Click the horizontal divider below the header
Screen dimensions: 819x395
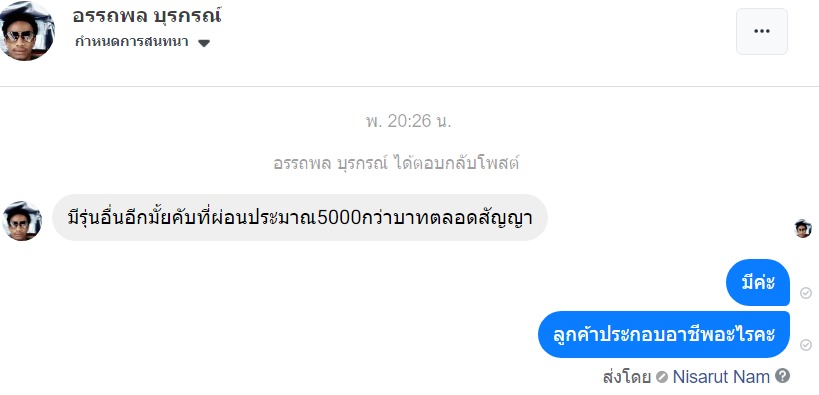tap(410, 86)
